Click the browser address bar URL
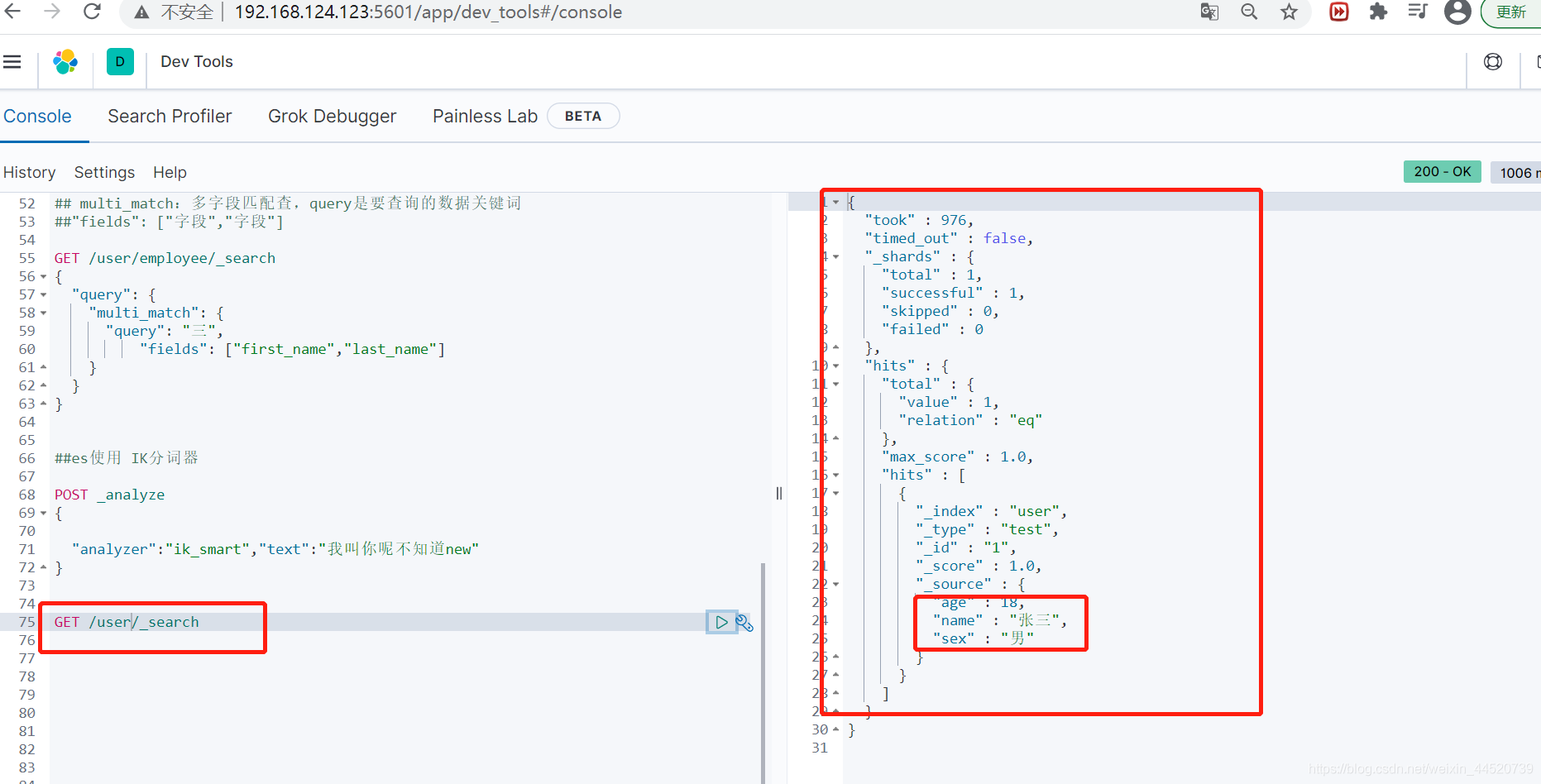Screen dimensions: 1541x784 pos(428,12)
